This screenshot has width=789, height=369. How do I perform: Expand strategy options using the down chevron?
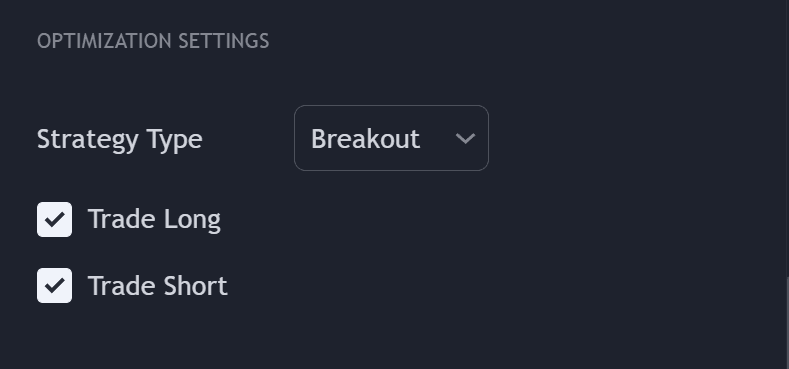coord(465,138)
